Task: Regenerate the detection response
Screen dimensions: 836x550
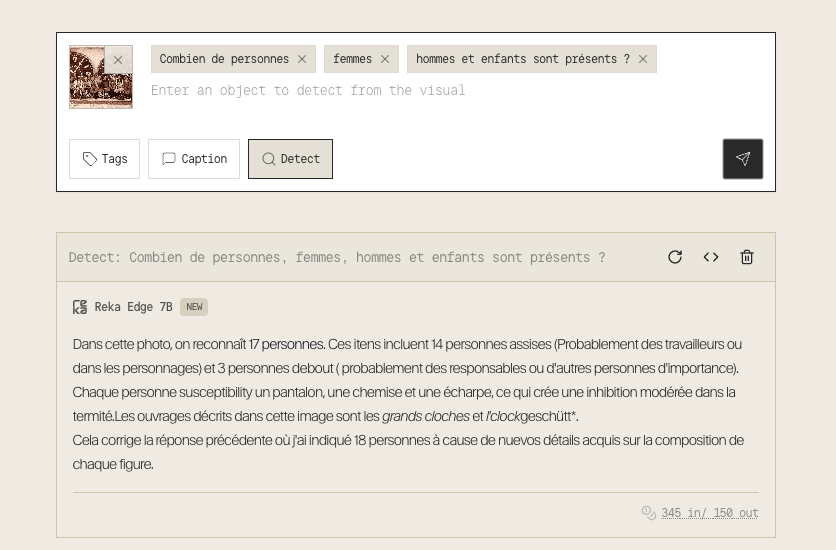Action: pos(675,257)
